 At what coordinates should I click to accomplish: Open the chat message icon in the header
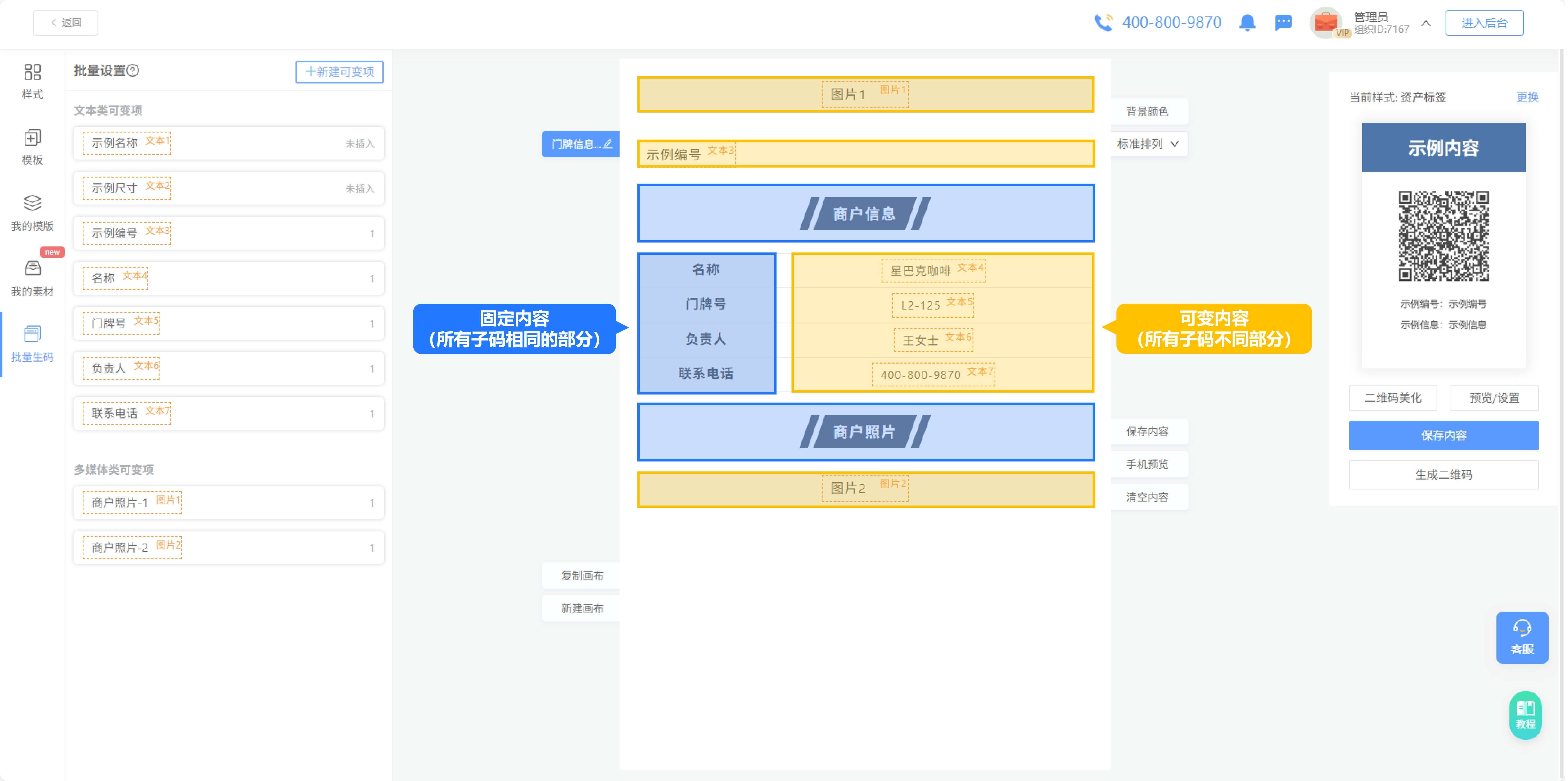point(1283,23)
